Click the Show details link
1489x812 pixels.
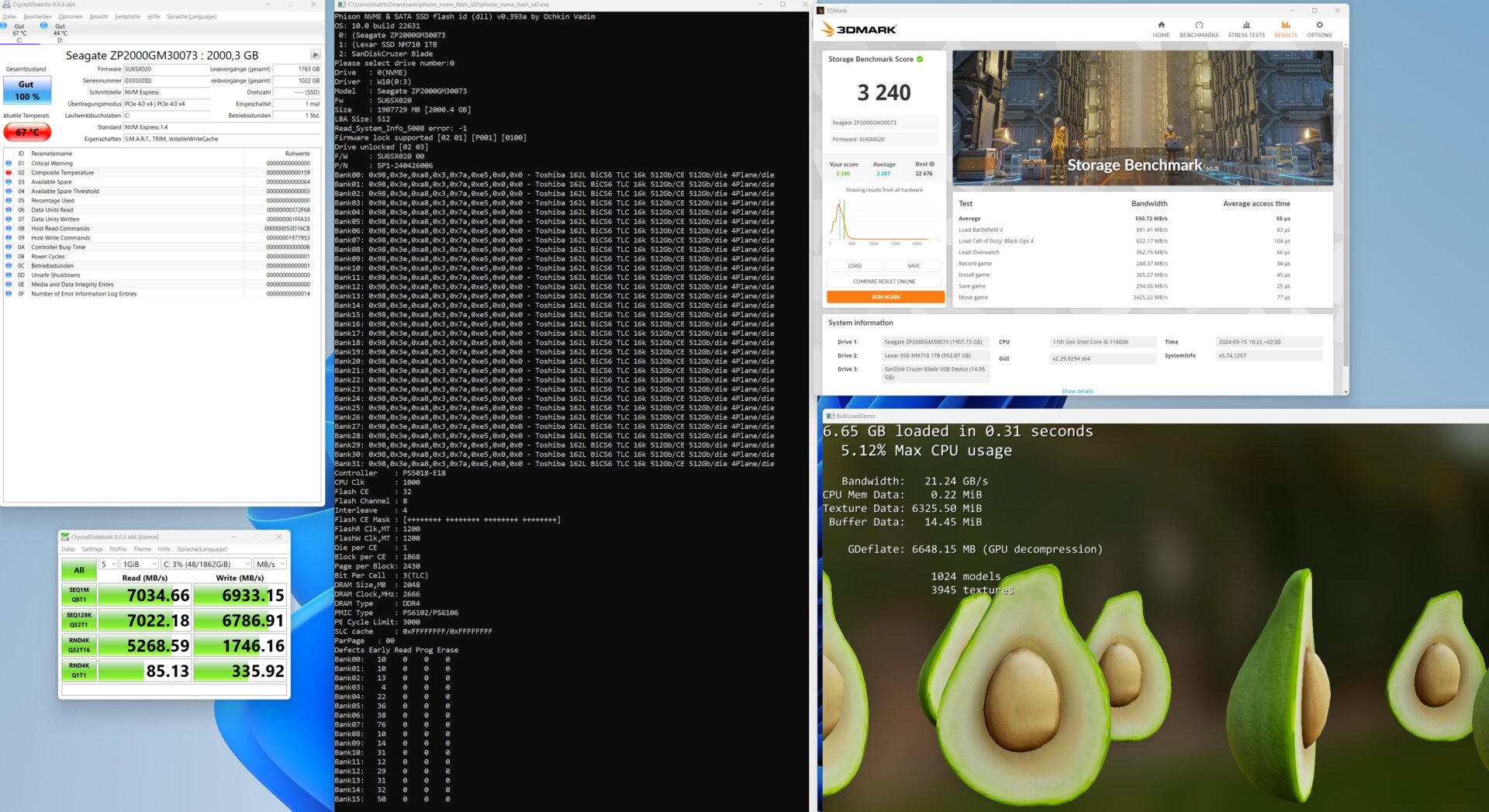(1077, 392)
